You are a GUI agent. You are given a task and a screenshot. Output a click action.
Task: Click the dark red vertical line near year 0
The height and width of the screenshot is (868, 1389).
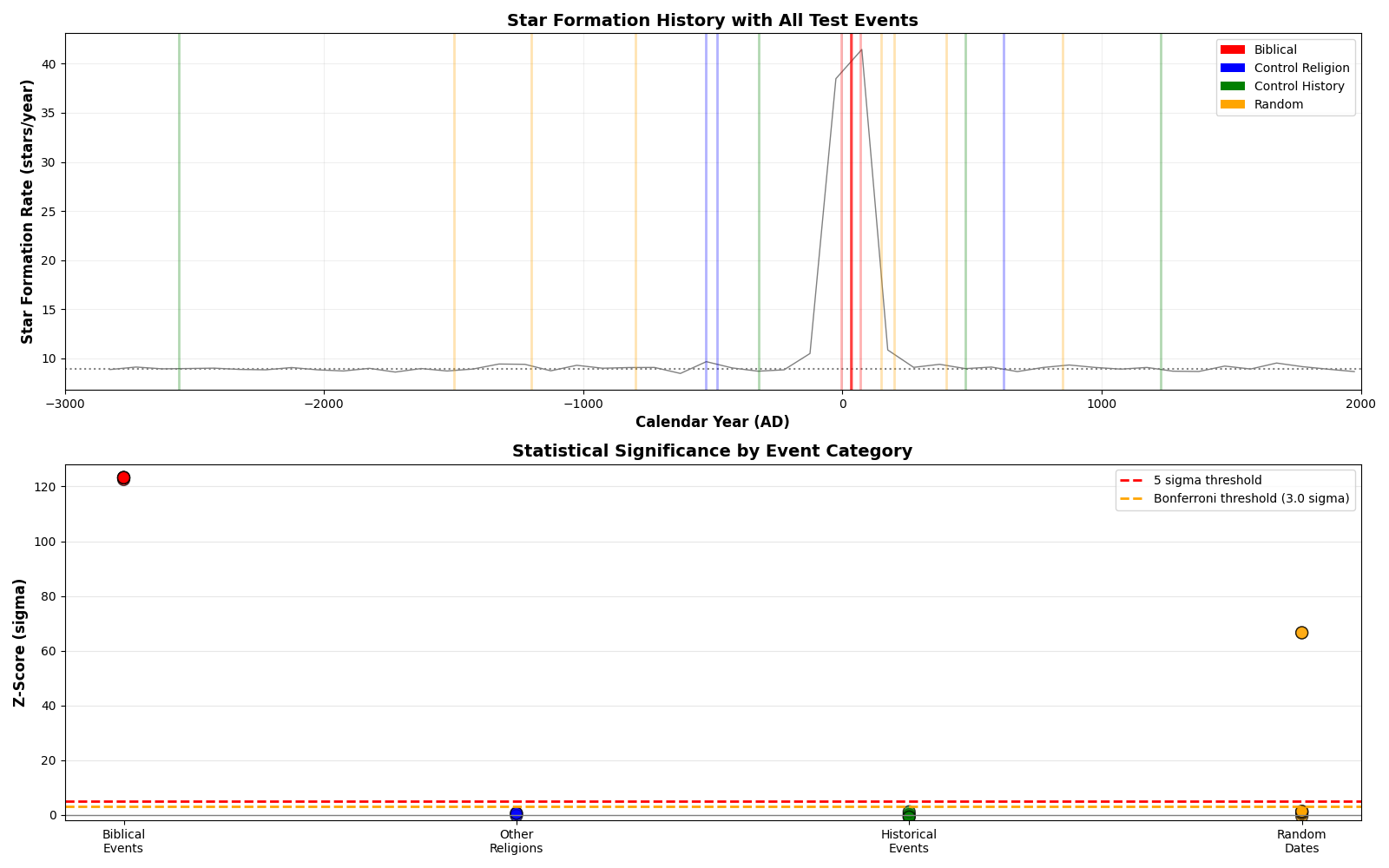click(852, 212)
